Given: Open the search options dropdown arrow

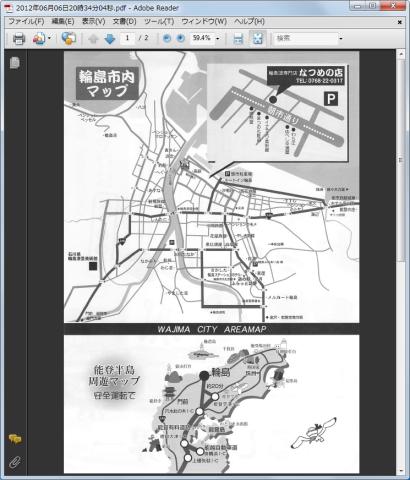Looking at the screenshot, I should click(x=341, y=39).
